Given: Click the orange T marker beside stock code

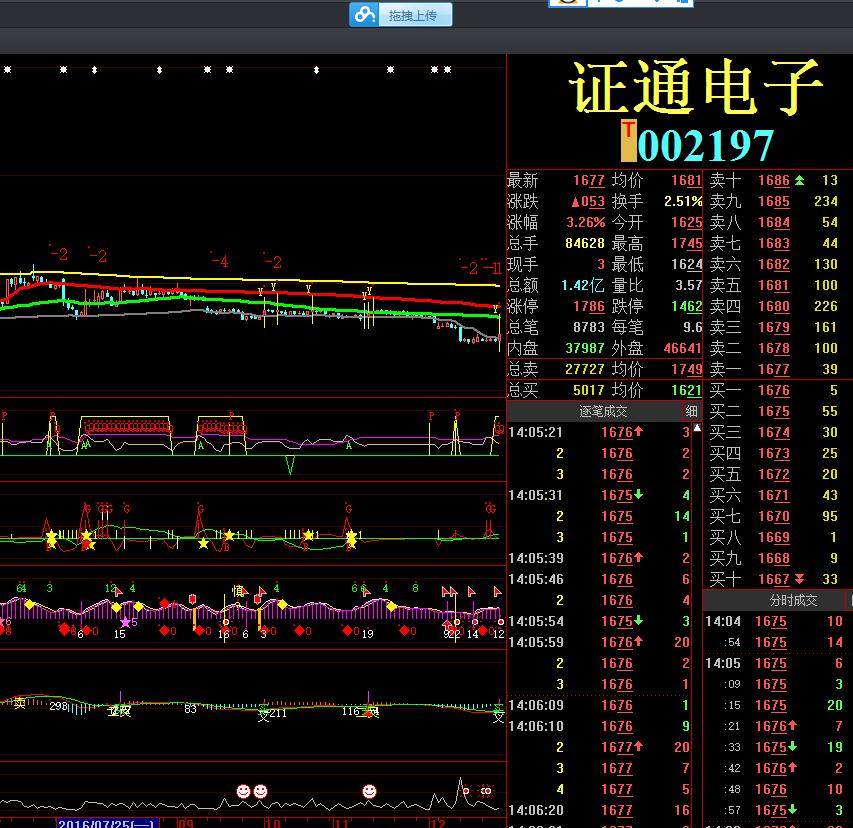Looking at the screenshot, I should [x=629, y=141].
